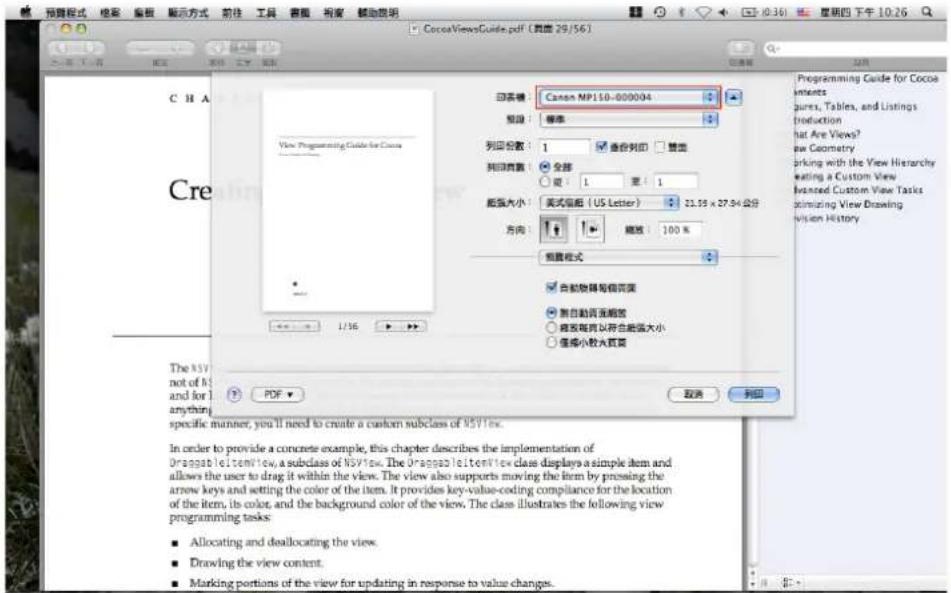The image size is (951, 593).
Task: Click the page range 'to' input field
Action: click(676, 181)
